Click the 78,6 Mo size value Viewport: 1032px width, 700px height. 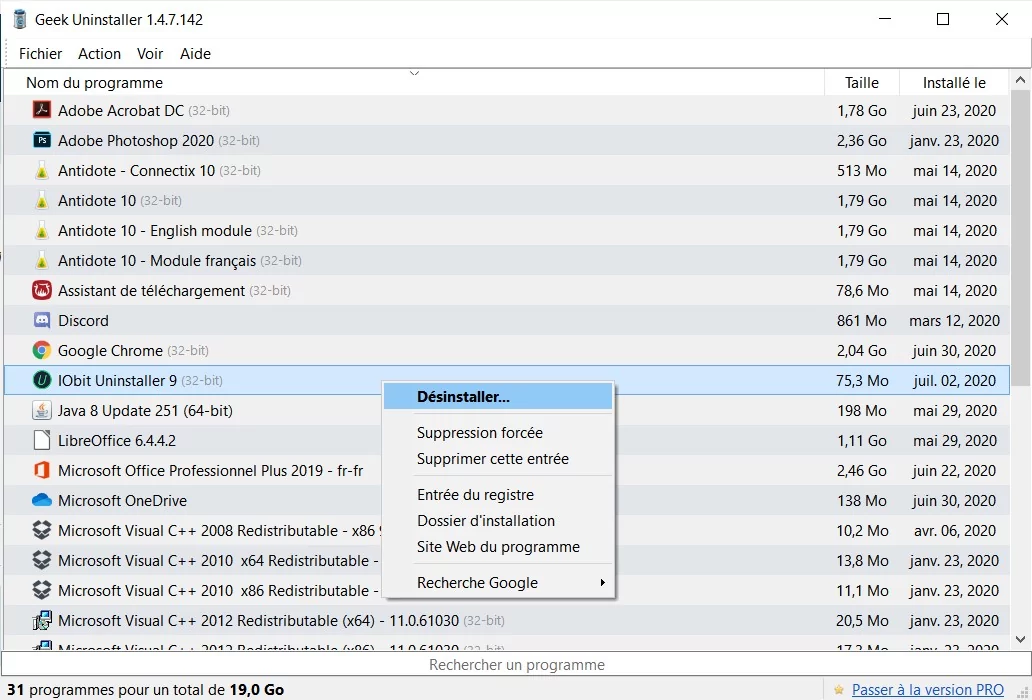(862, 291)
